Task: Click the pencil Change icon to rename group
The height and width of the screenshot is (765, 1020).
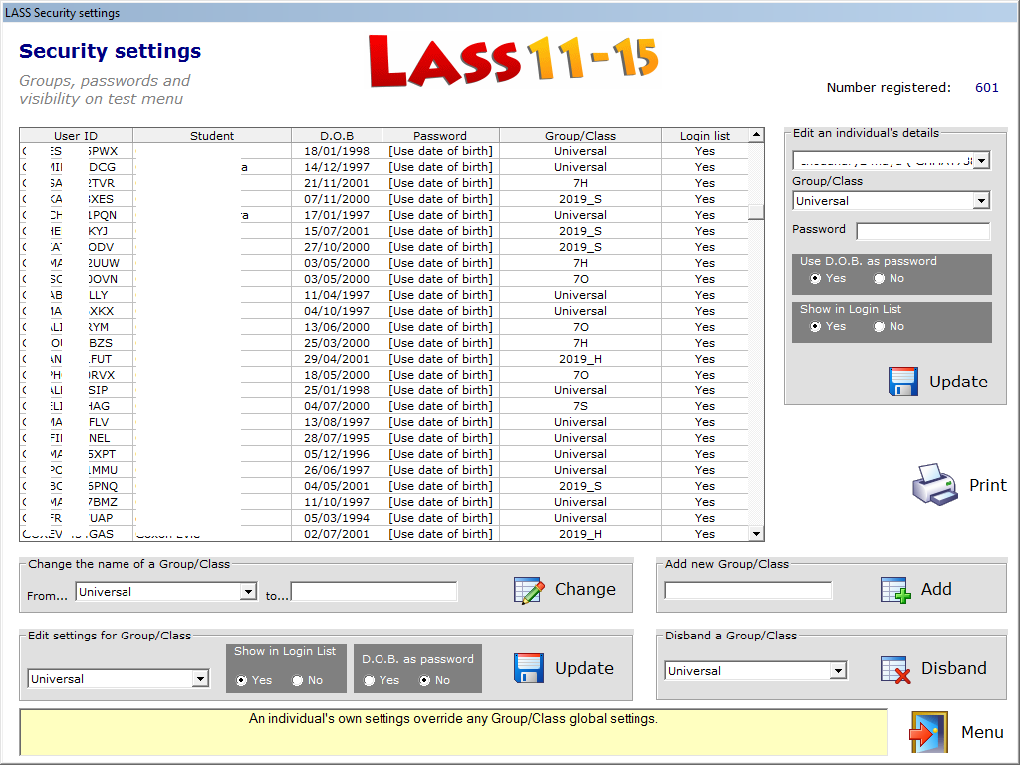Action: [529, 590]
